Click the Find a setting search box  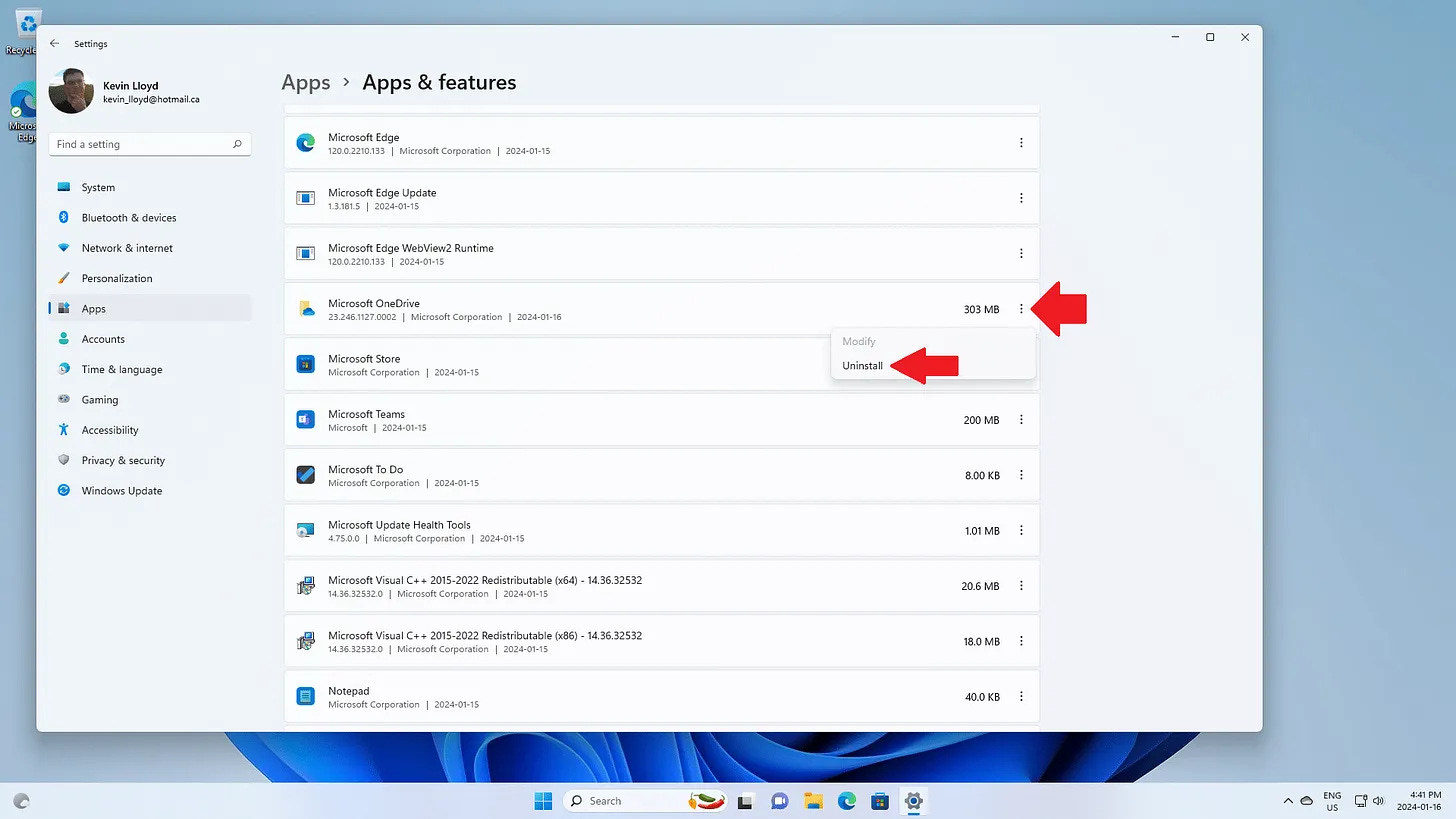tap(150, 144)
